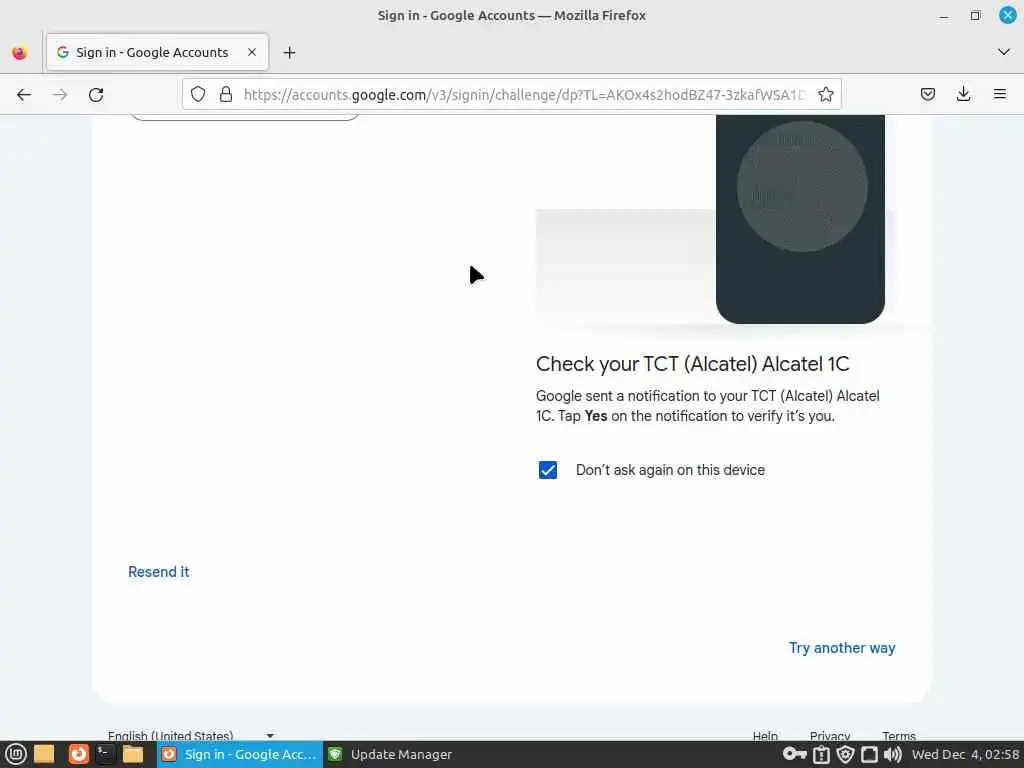Minimize the Firefox window
The height and width of the screenshot is (768, 1024).
(944, 16)
